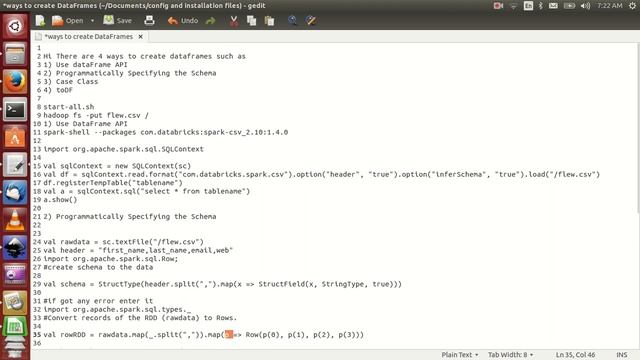
Task: Open Find search icon
Action: tap(292, 20)
